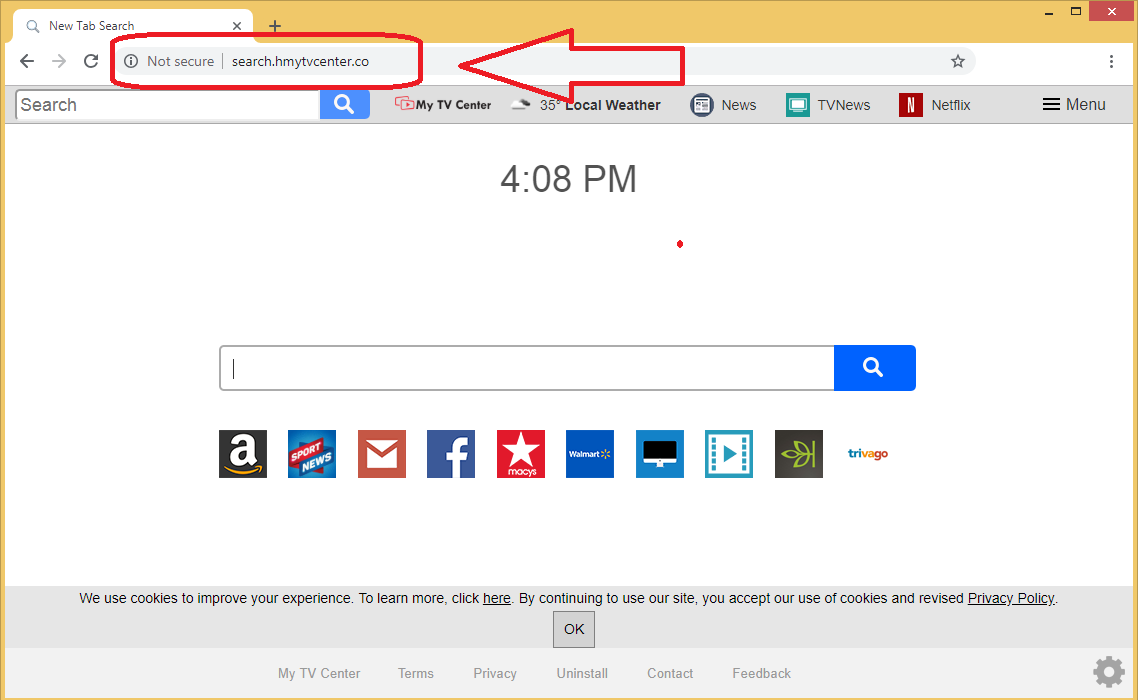Open a new tab with the plus button
1140x700 pixels.
[275, 26]
